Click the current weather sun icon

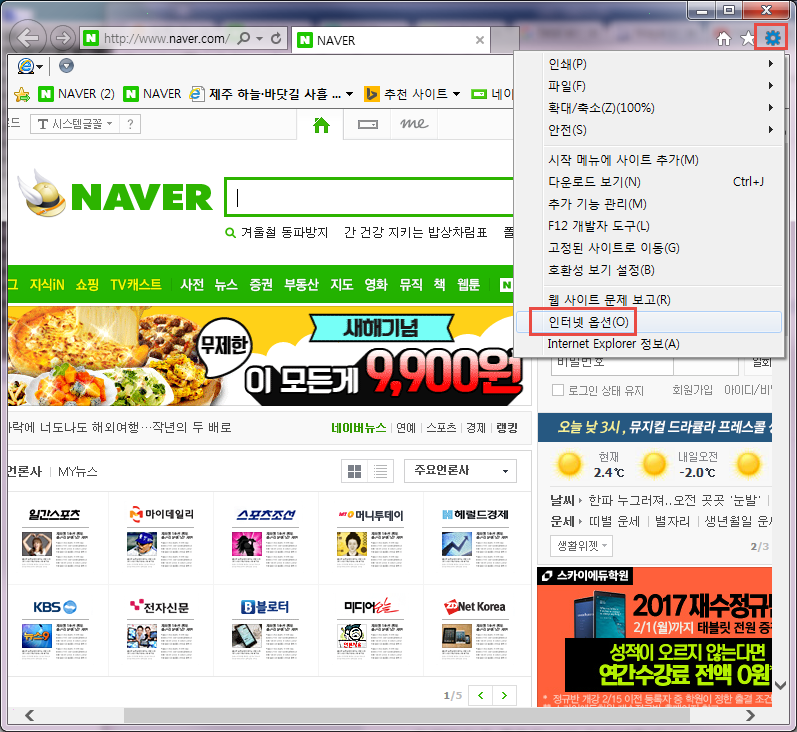(x=569, y=464)
